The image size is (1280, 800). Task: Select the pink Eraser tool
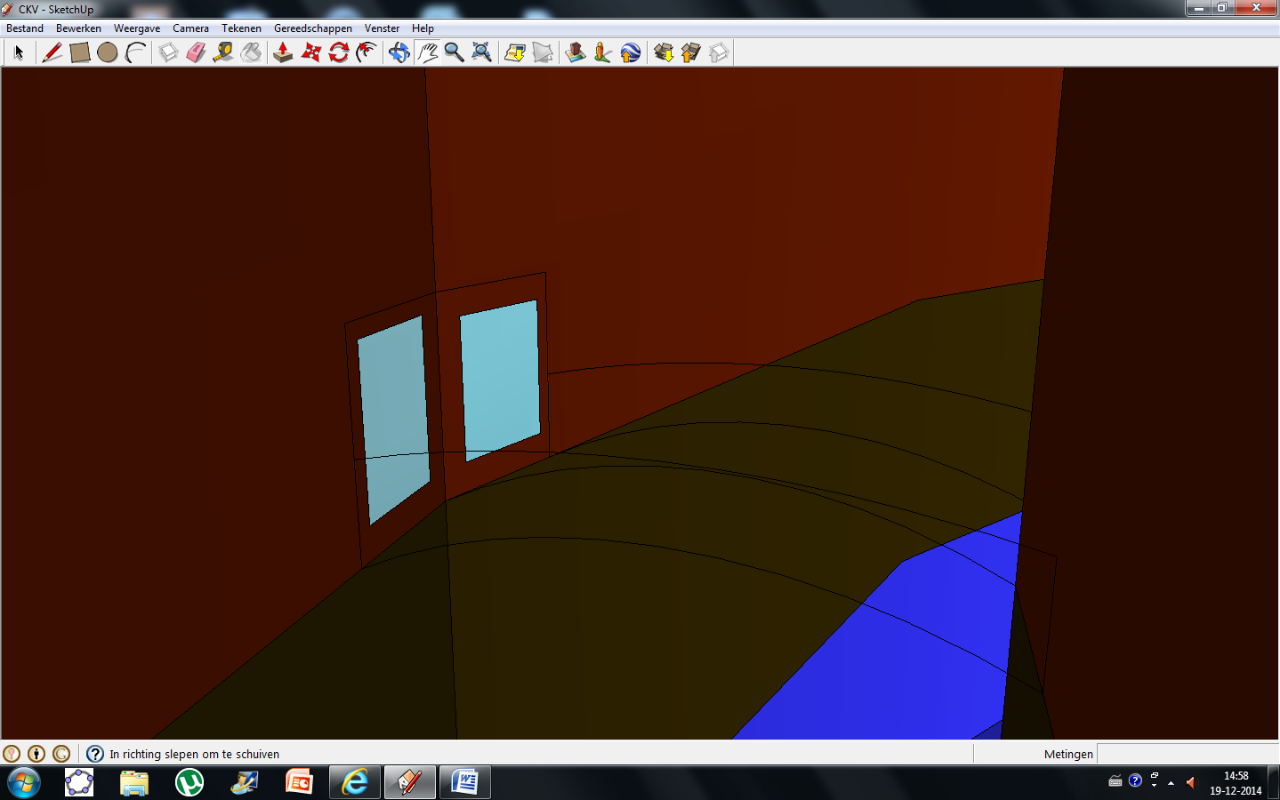point(196,53)
